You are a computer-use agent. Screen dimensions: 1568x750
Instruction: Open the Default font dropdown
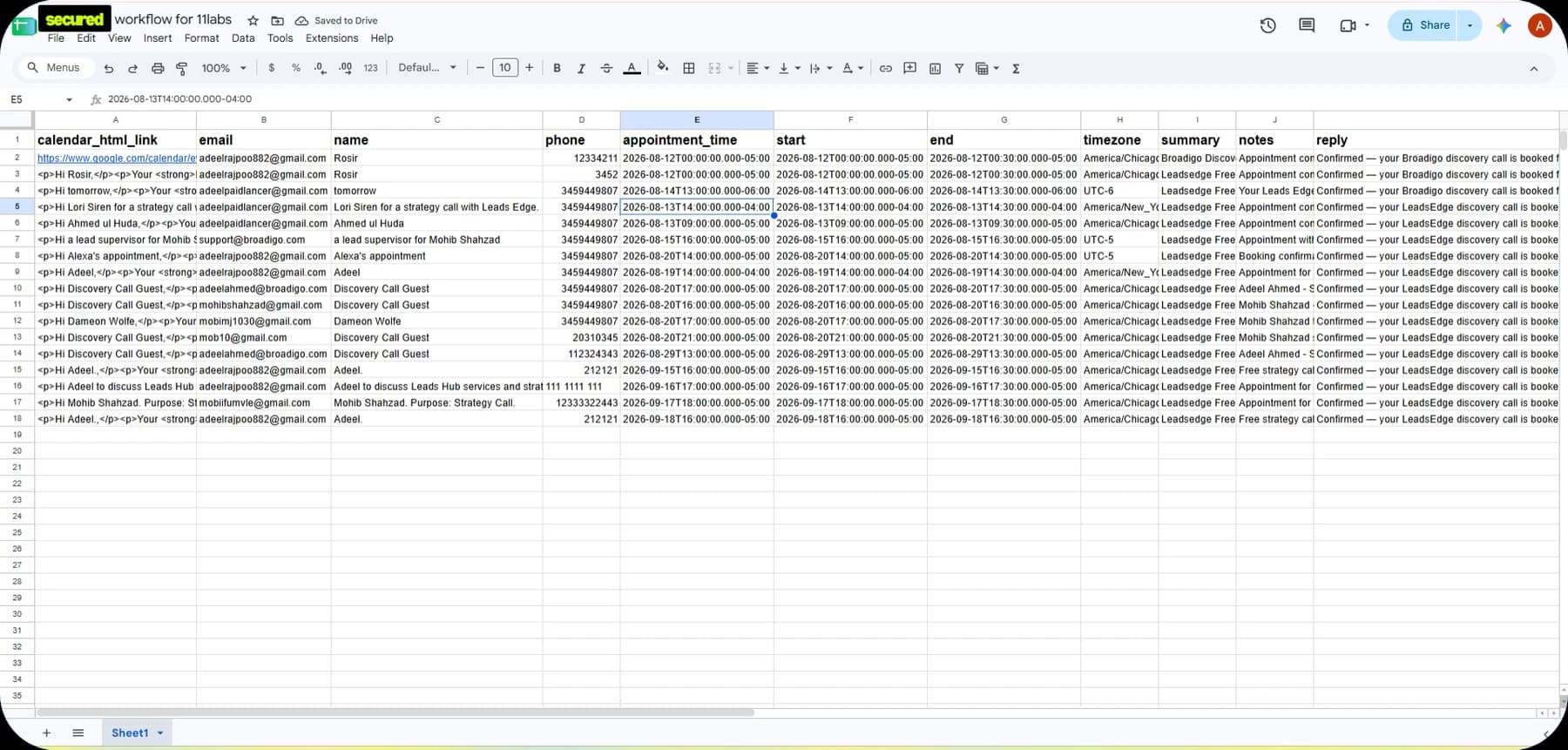(x=428, y=68)
